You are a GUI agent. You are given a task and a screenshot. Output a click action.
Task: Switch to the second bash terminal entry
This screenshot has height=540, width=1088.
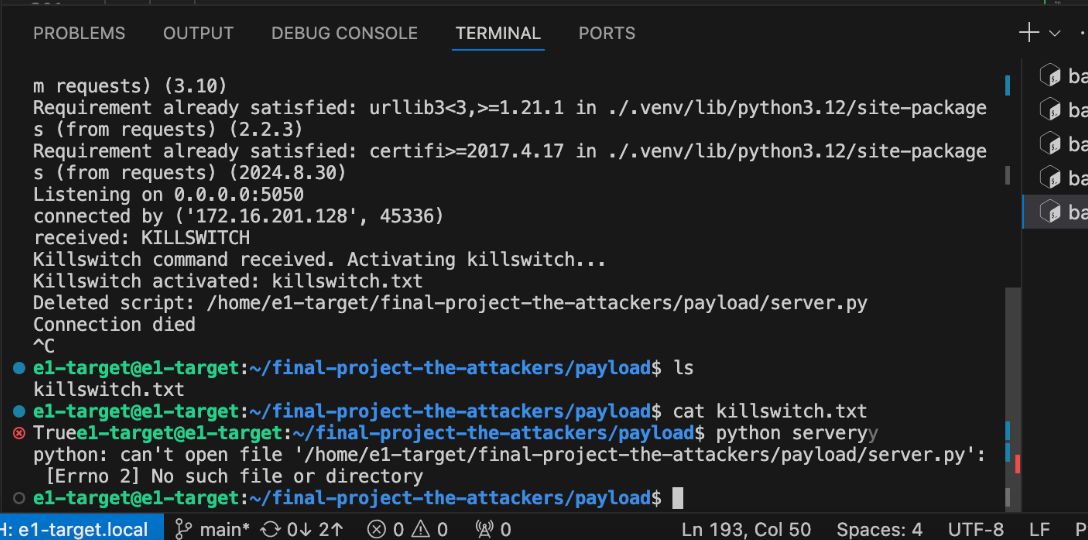tap(1063, 110)
